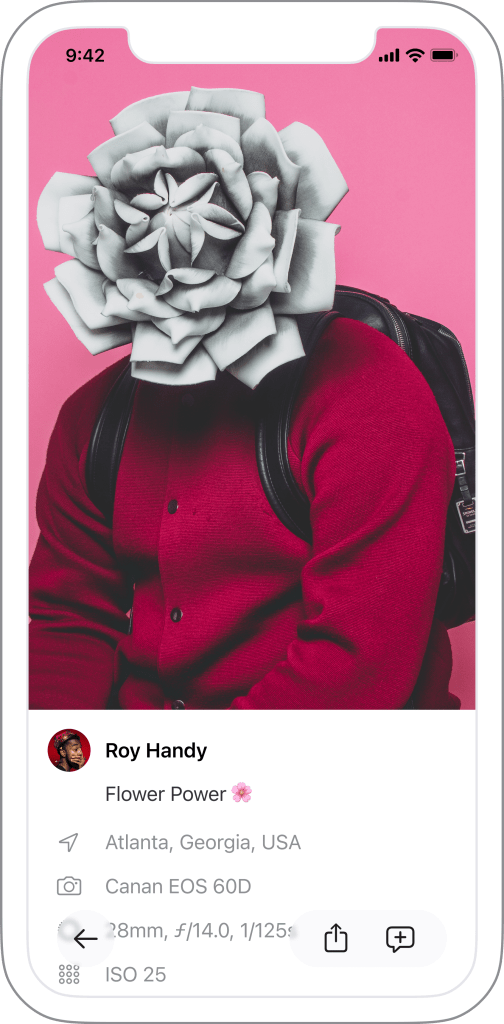Open the share sheet icon

pos(336,939)
